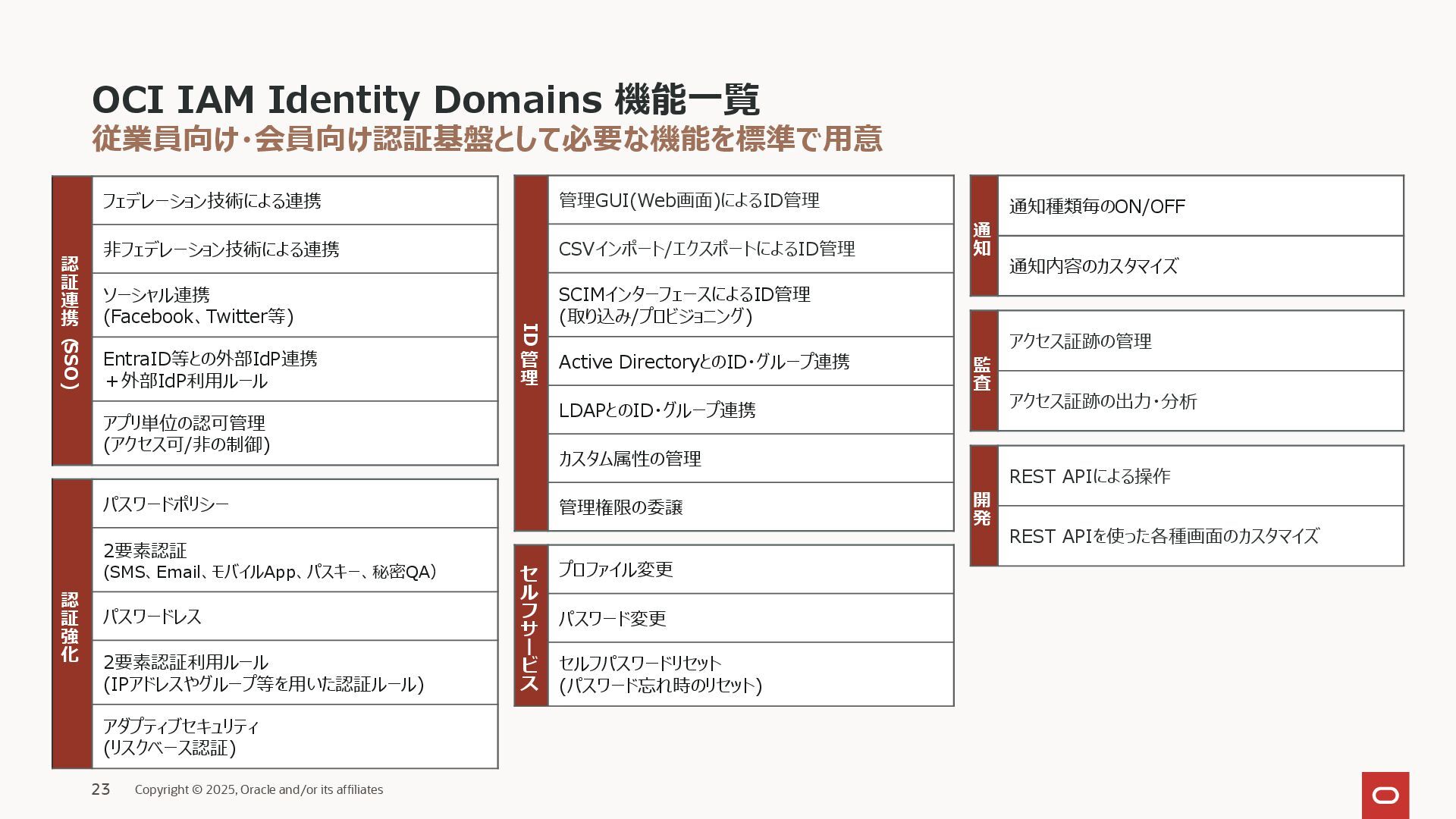Screen dimensions: 1456x819
Task: Click the red Oracle logo icon
Action: coord(1385,795)
